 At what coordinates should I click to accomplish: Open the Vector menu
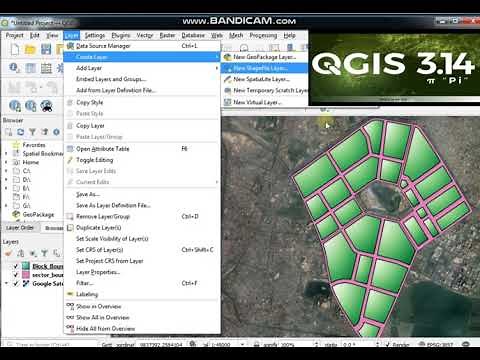145,35
